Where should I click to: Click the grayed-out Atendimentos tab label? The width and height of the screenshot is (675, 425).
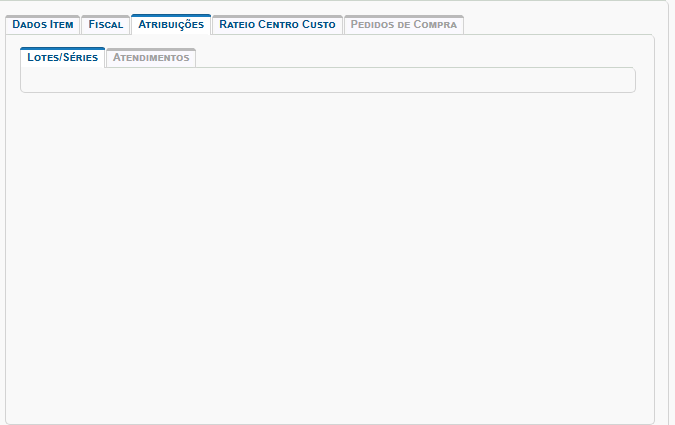tap(151, 58)
